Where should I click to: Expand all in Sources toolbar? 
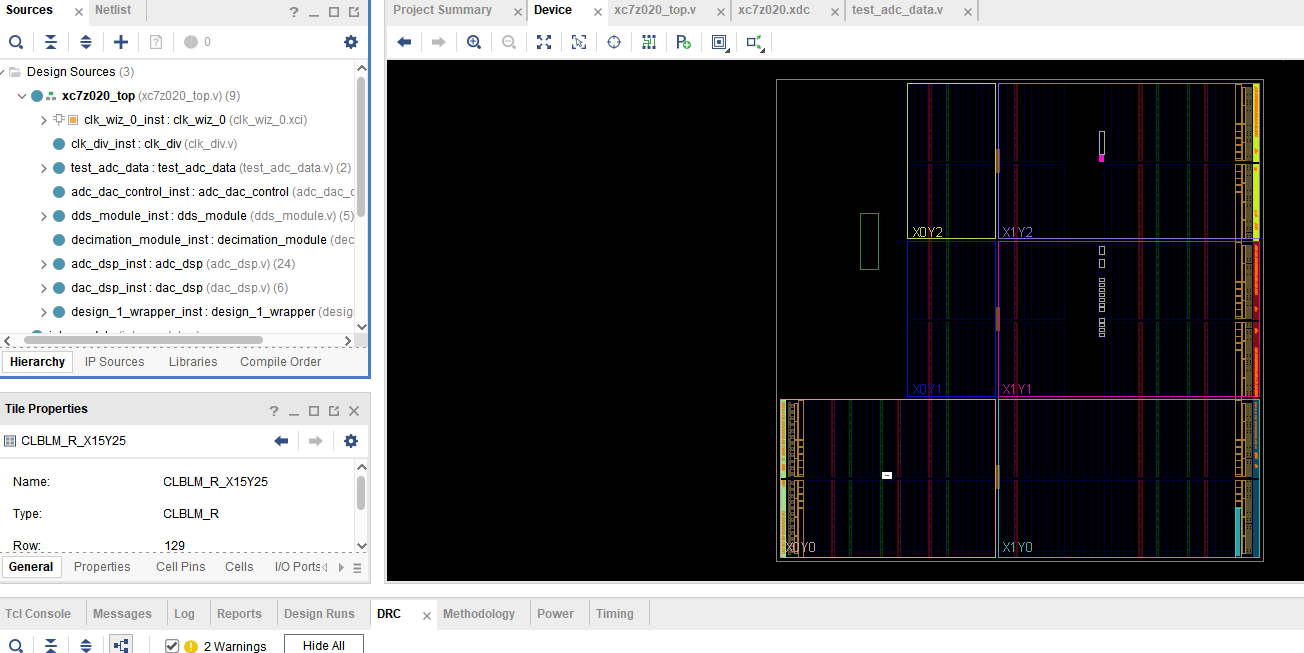86,42
